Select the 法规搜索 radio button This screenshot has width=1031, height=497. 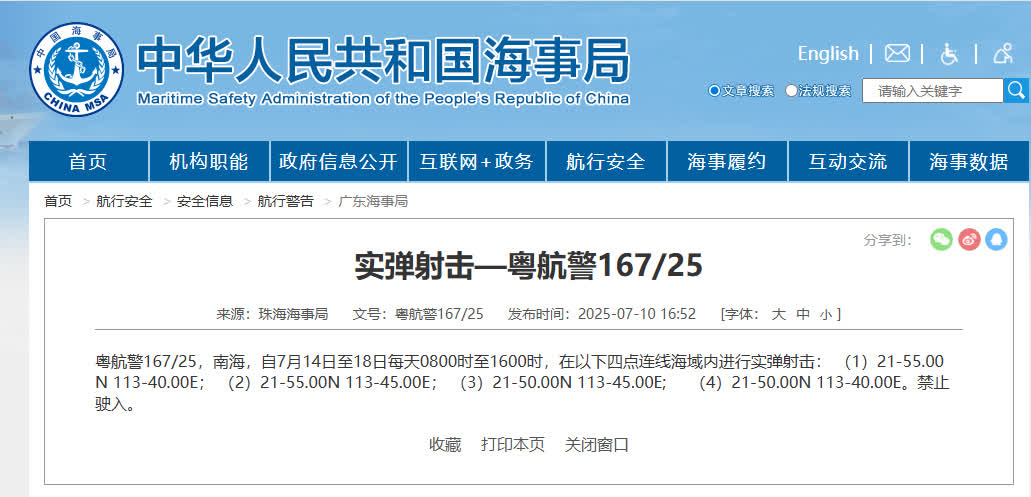pyautogui.click(x=791, y=91)
